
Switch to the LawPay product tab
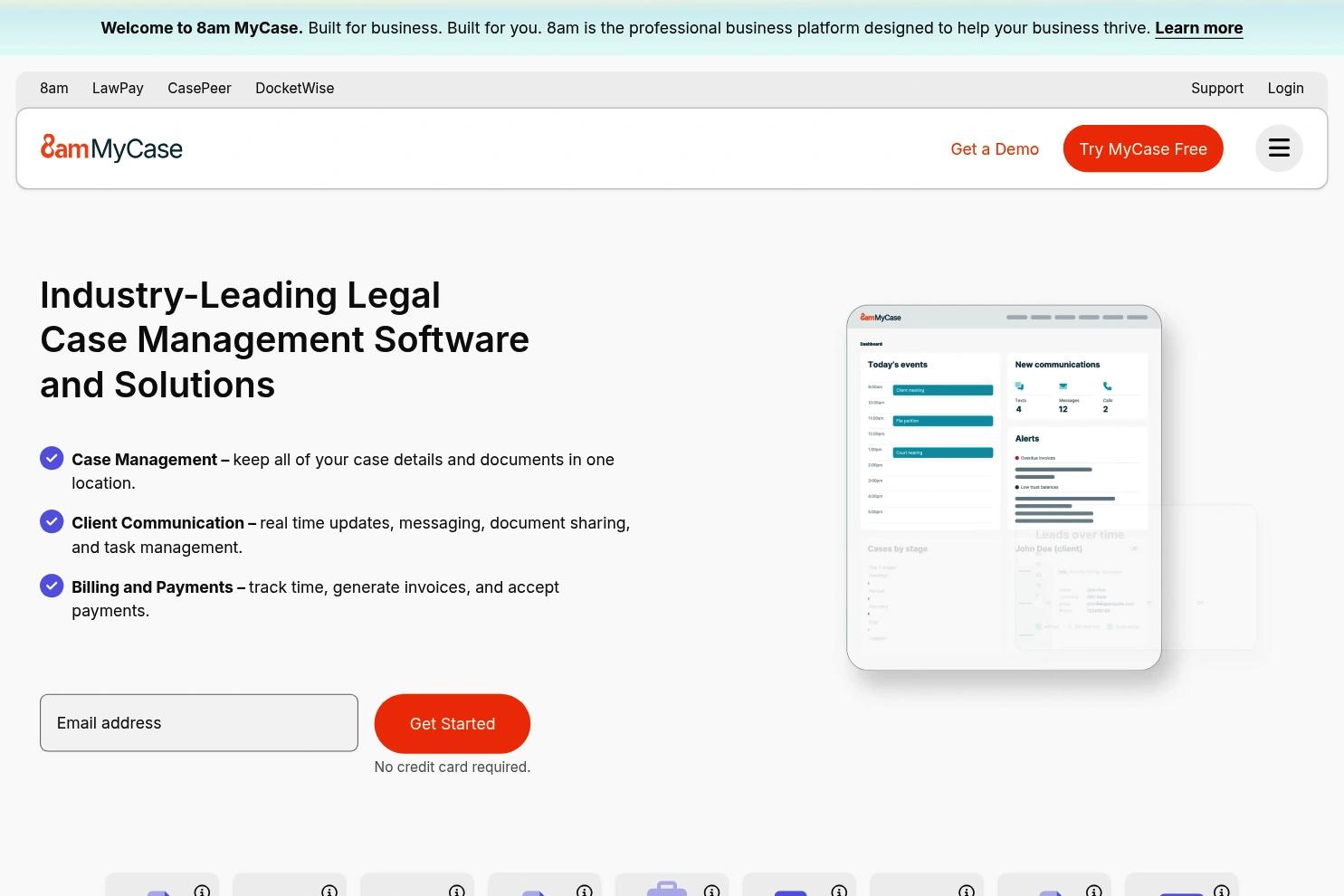point(118,88)
